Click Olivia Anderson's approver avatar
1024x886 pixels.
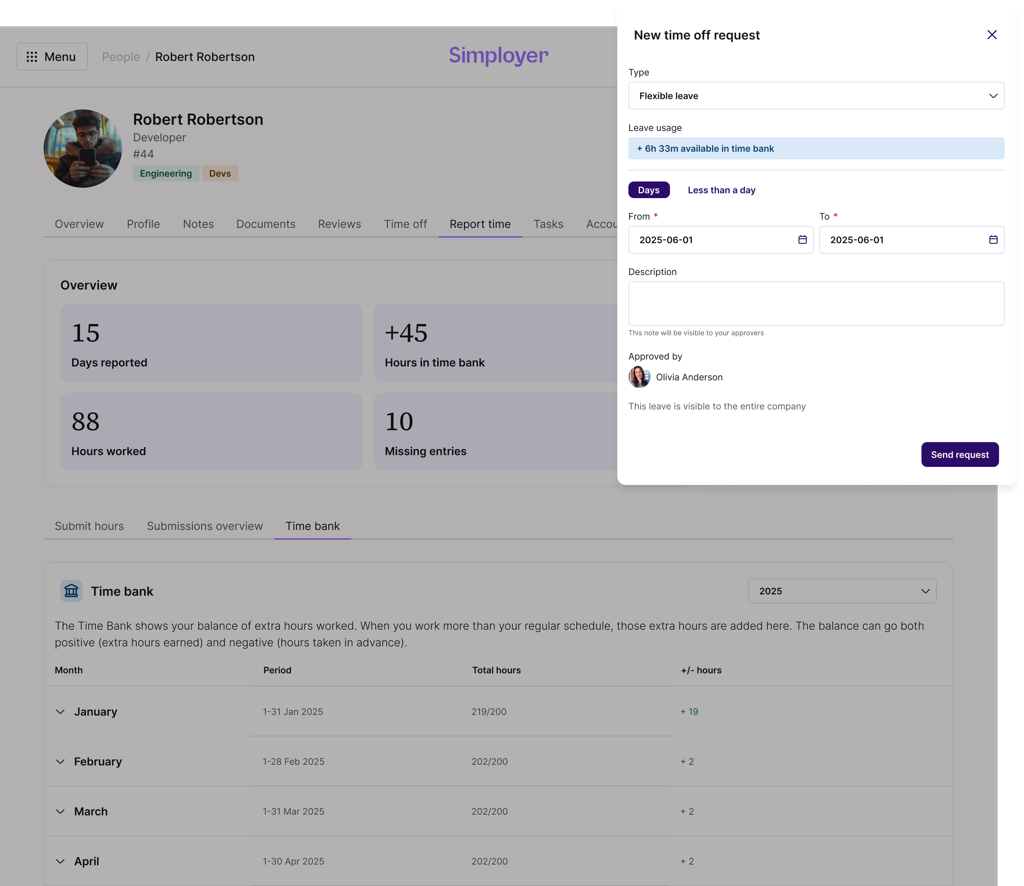tap(639, 377)
